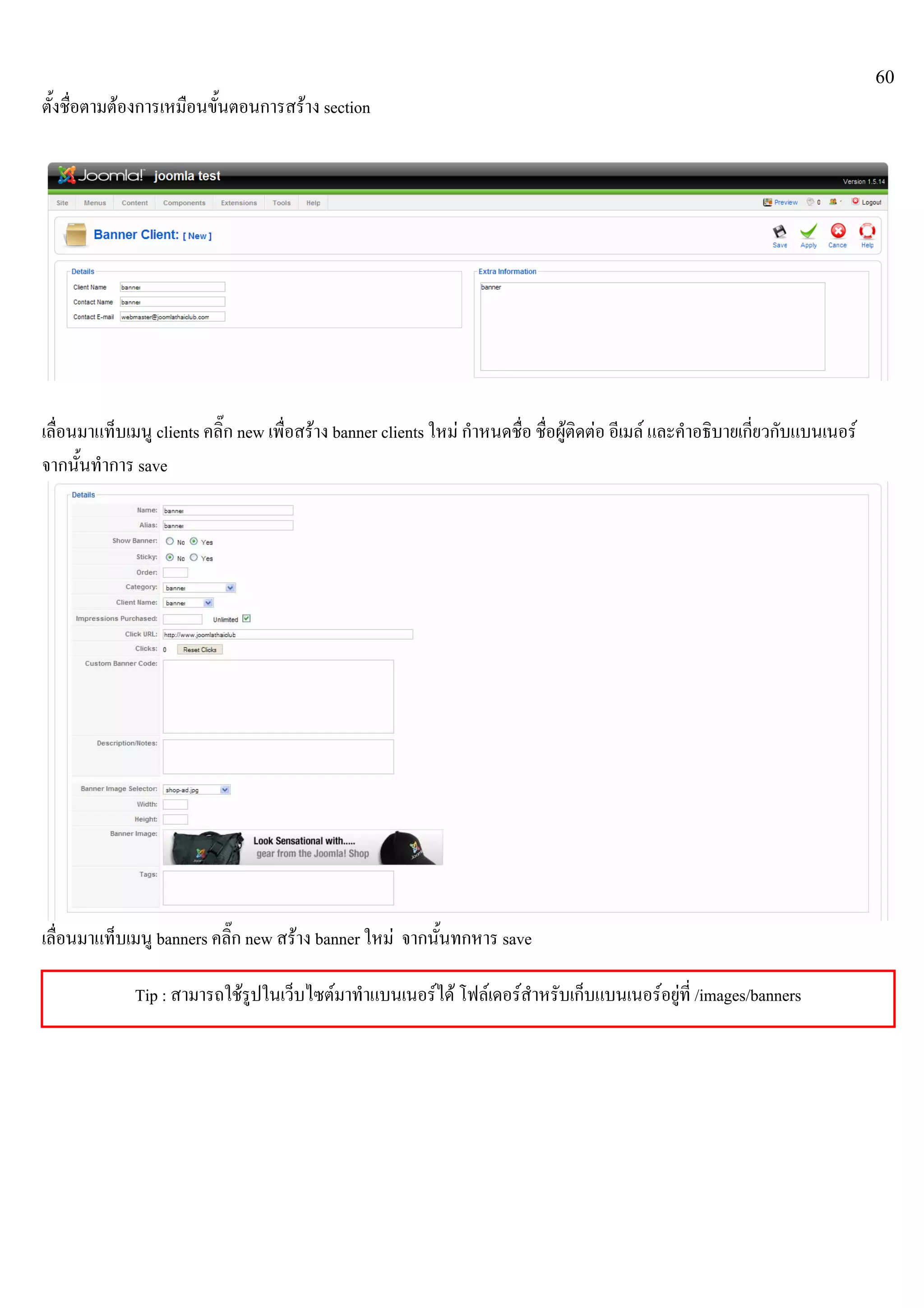924x1308 pixels.
Task: Open the Tools menu
Action: click(281, 203)
